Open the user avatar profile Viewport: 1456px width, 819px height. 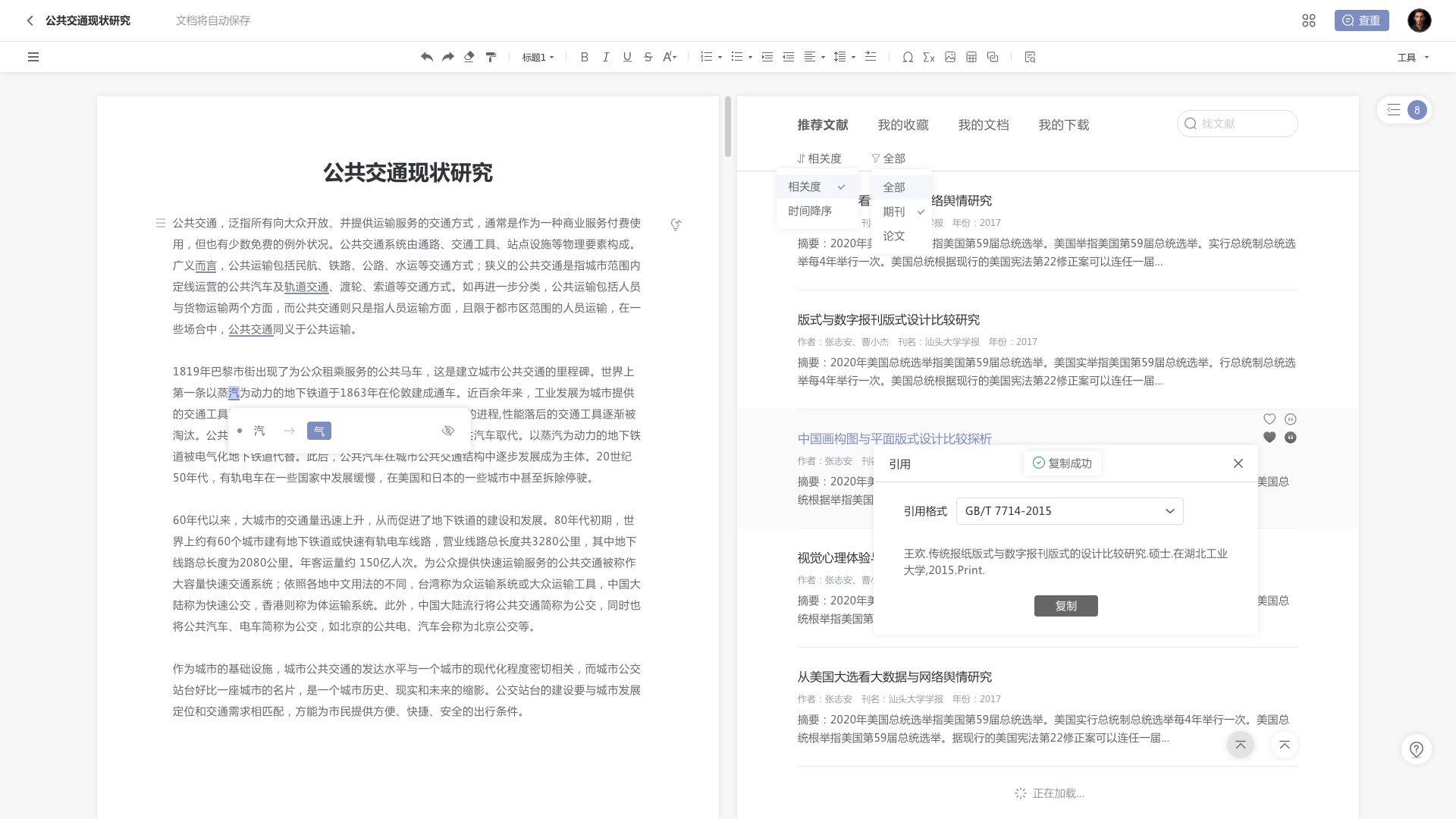click(1420, 20)
